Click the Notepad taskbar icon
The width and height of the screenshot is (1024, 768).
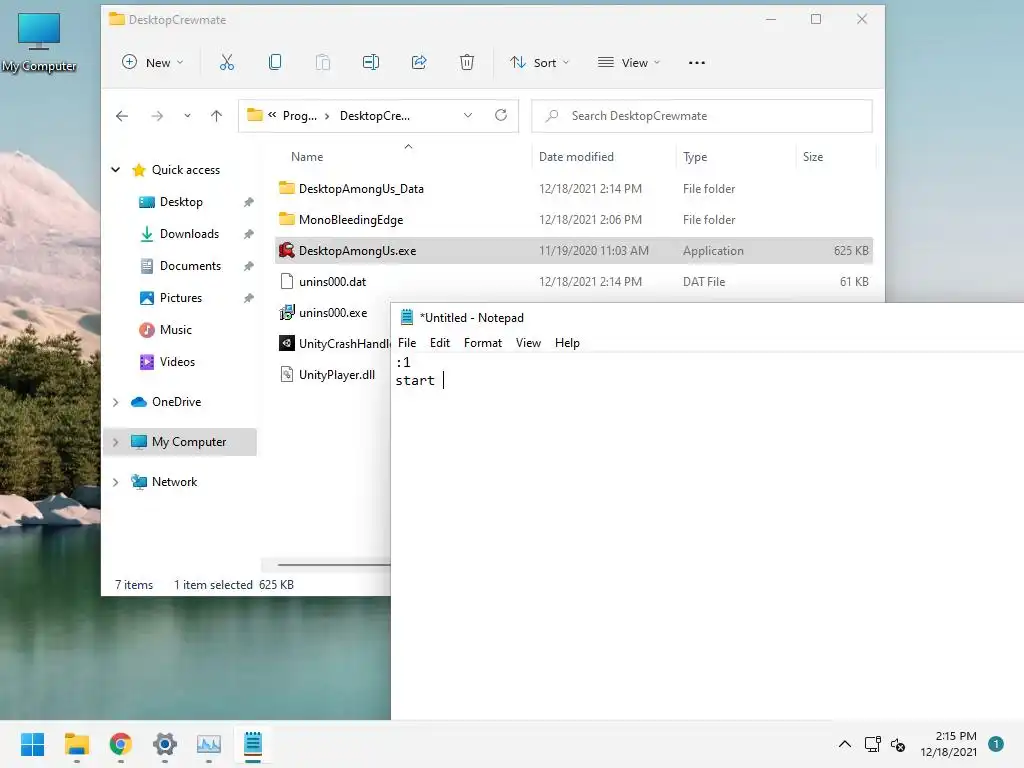[x=253, y=744]
